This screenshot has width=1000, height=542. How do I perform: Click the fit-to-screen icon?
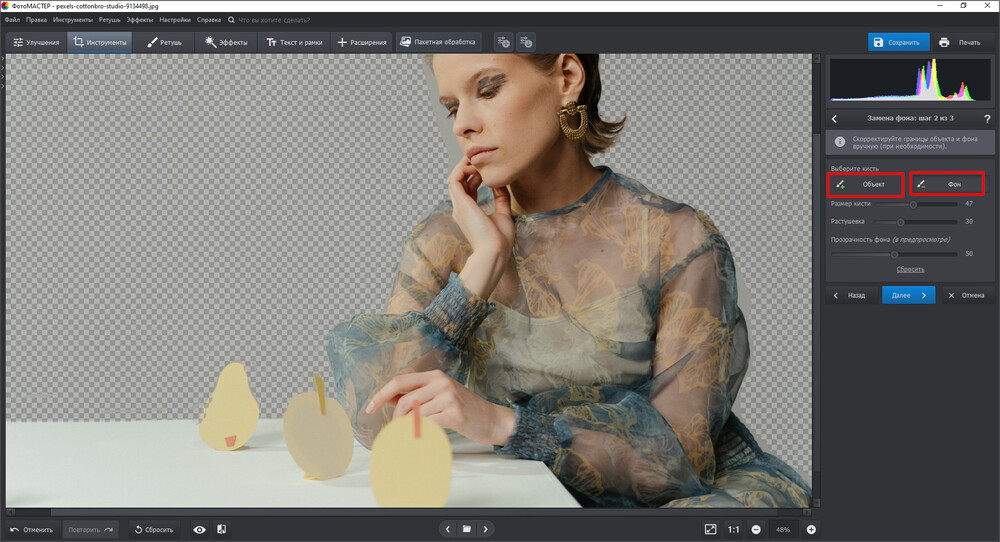pos(710,529)
